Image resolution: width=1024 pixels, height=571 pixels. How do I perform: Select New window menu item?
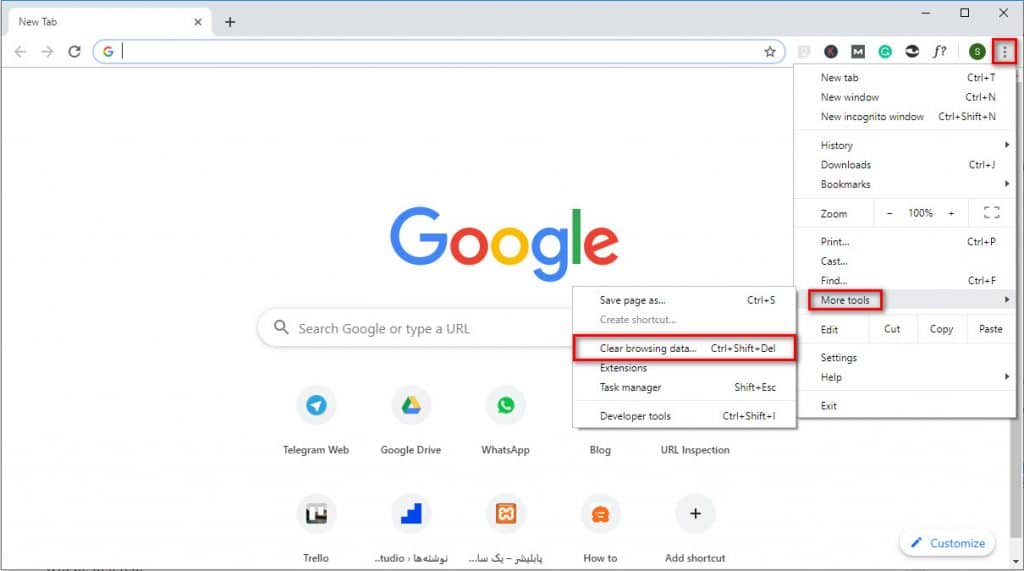905,97
